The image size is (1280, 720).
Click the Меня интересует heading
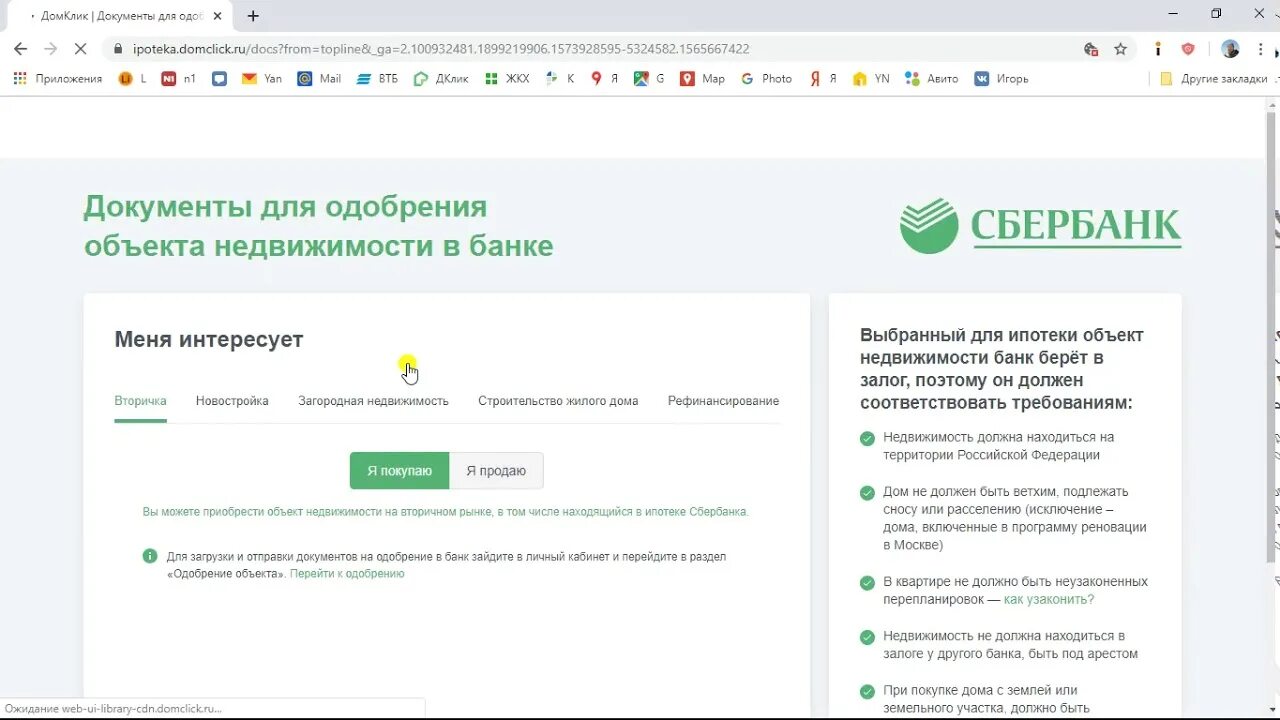click(x=209, y=339)
